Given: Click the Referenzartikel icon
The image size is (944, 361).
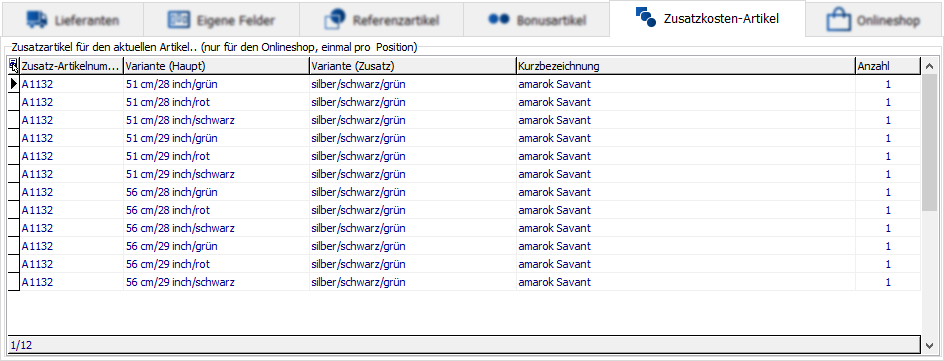Looking at the screenshot, I should click(334, 19).
